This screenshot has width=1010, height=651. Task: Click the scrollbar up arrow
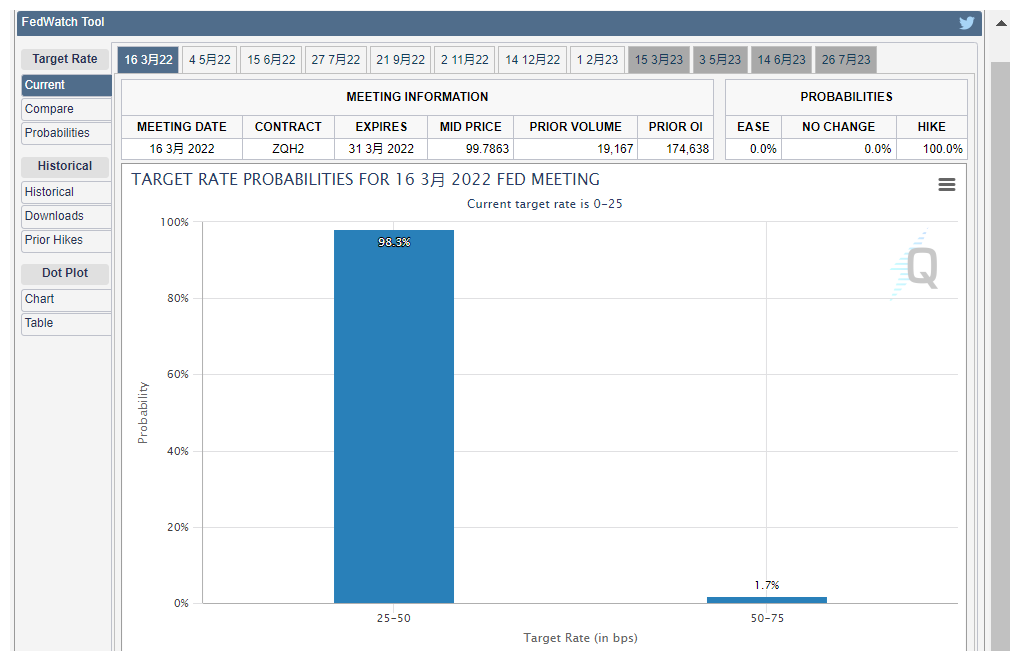(x=1001, y=24)
